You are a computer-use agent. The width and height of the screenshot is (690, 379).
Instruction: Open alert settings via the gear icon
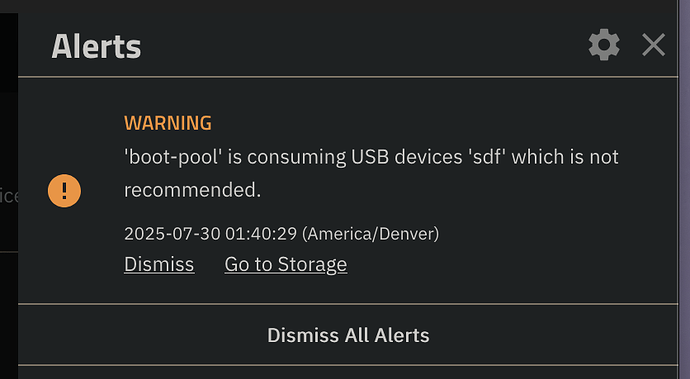604,44
